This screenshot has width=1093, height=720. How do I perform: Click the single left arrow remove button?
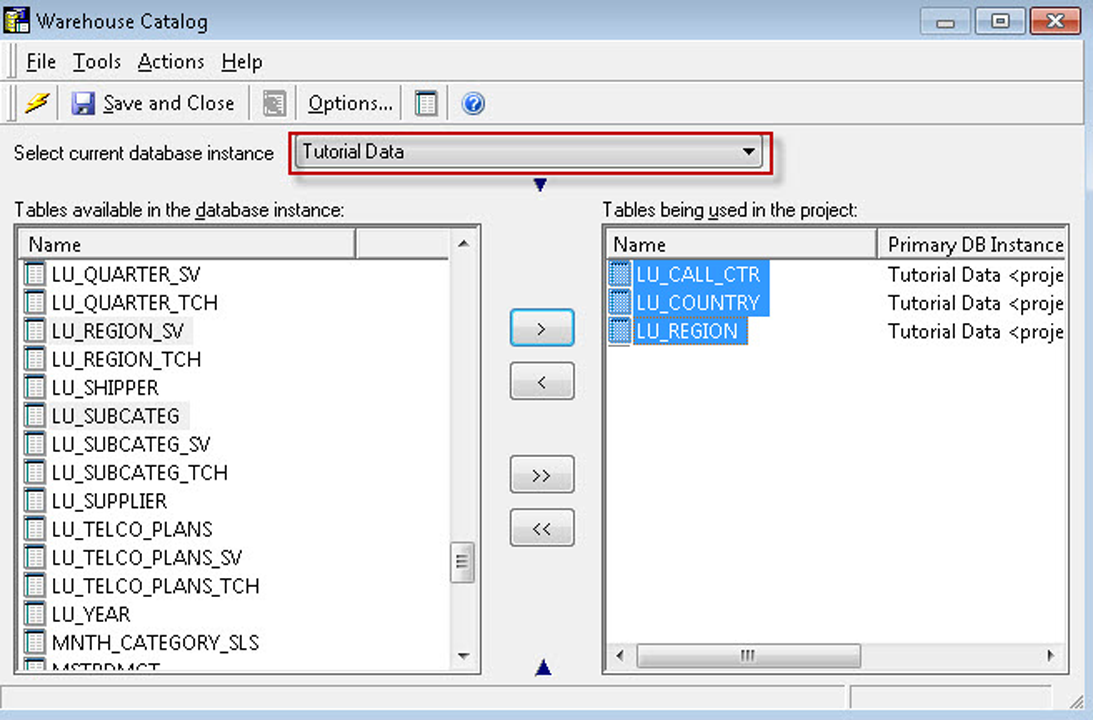[542, 381]
